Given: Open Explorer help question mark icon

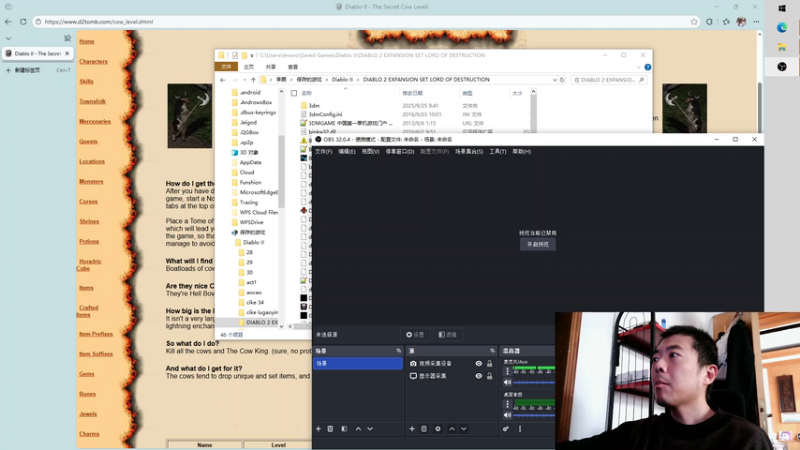Looking at the screenshot, I should click(647, 67).
